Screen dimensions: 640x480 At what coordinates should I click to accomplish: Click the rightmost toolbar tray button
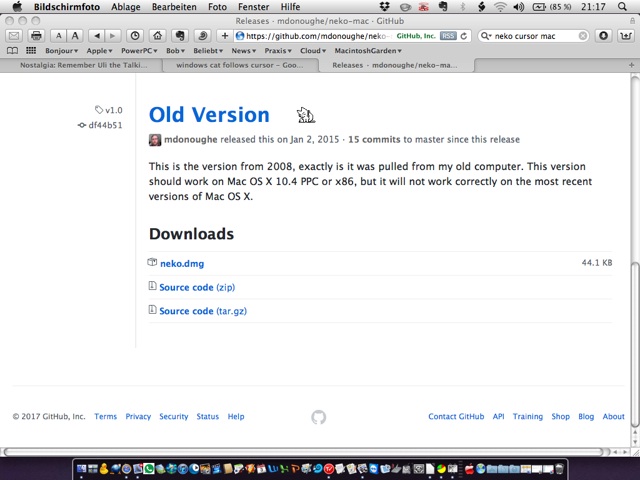(626, 36)
